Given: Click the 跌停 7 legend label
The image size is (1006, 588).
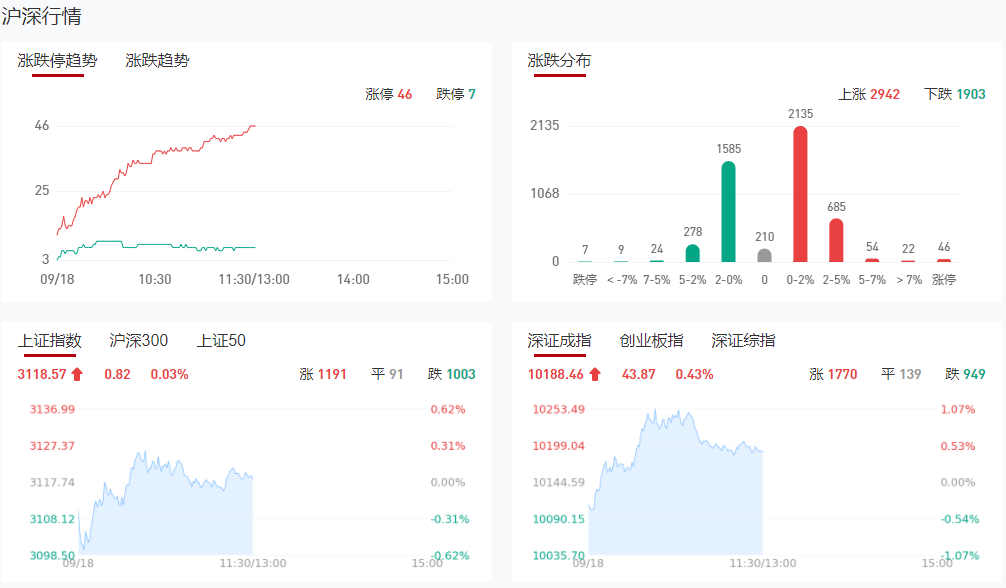Looking at the screenshot, I should [456, 94].
